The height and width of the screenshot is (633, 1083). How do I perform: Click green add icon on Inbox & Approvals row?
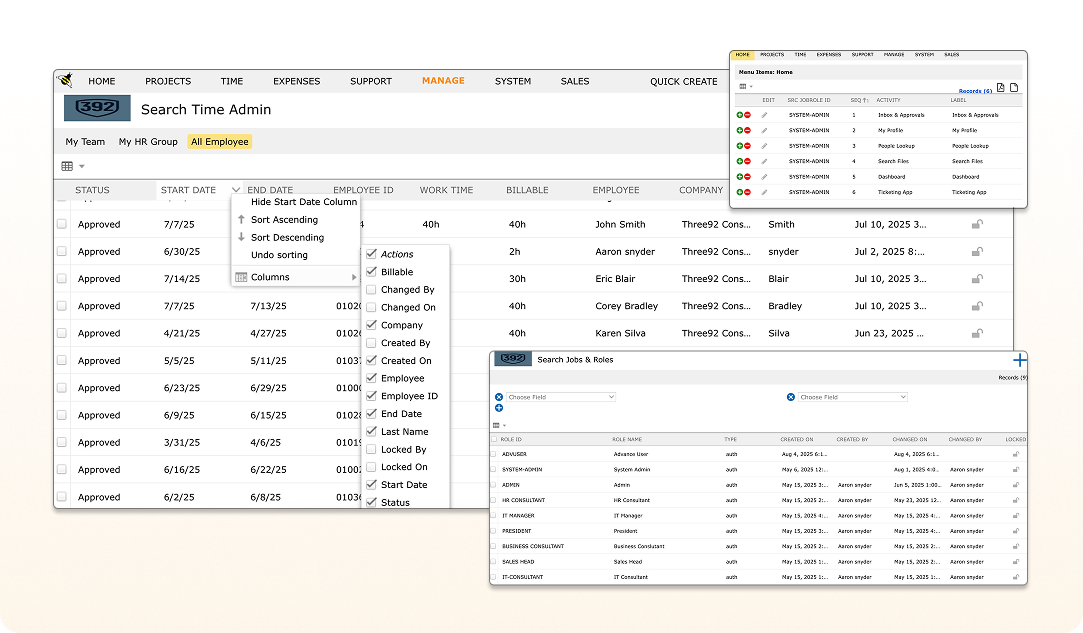[x=740, y=115]
